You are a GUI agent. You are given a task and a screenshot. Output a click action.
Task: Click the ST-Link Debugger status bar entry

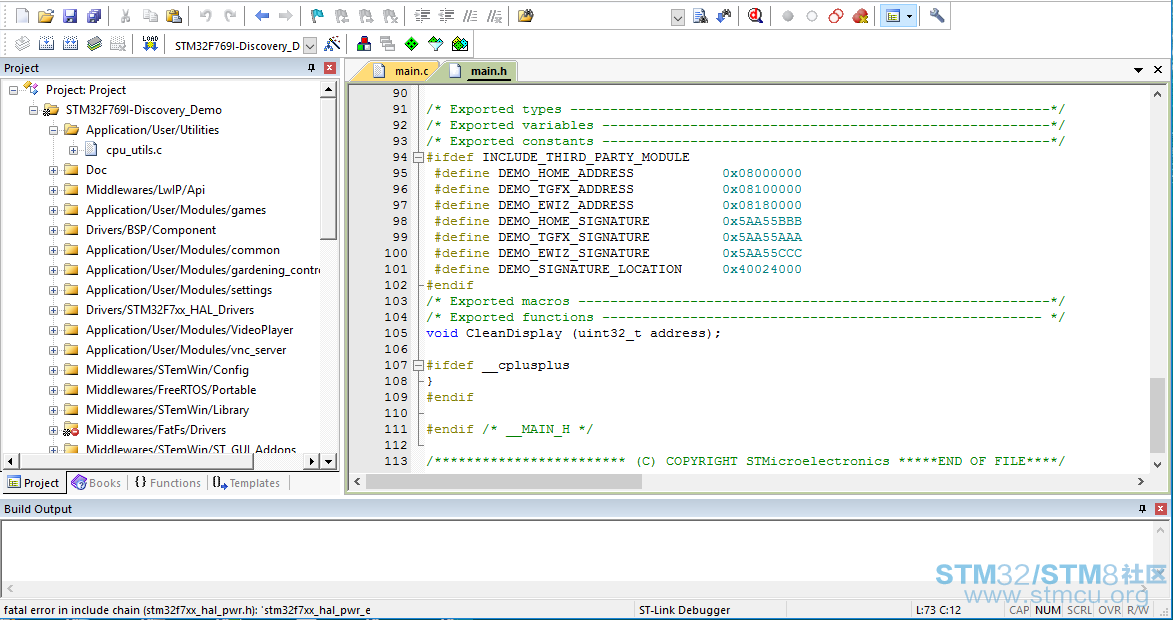pyautogui.click(x=684, y=610)
